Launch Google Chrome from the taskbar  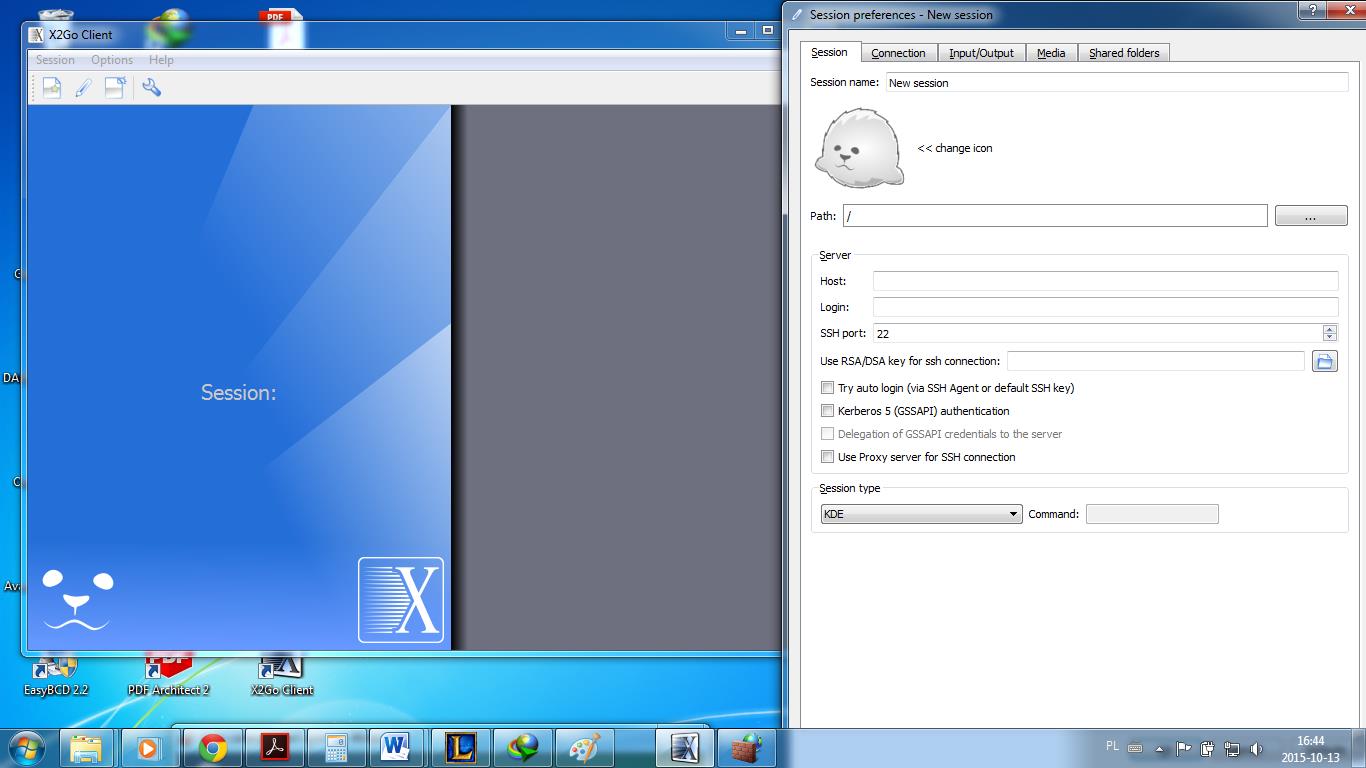coord(212,748)
